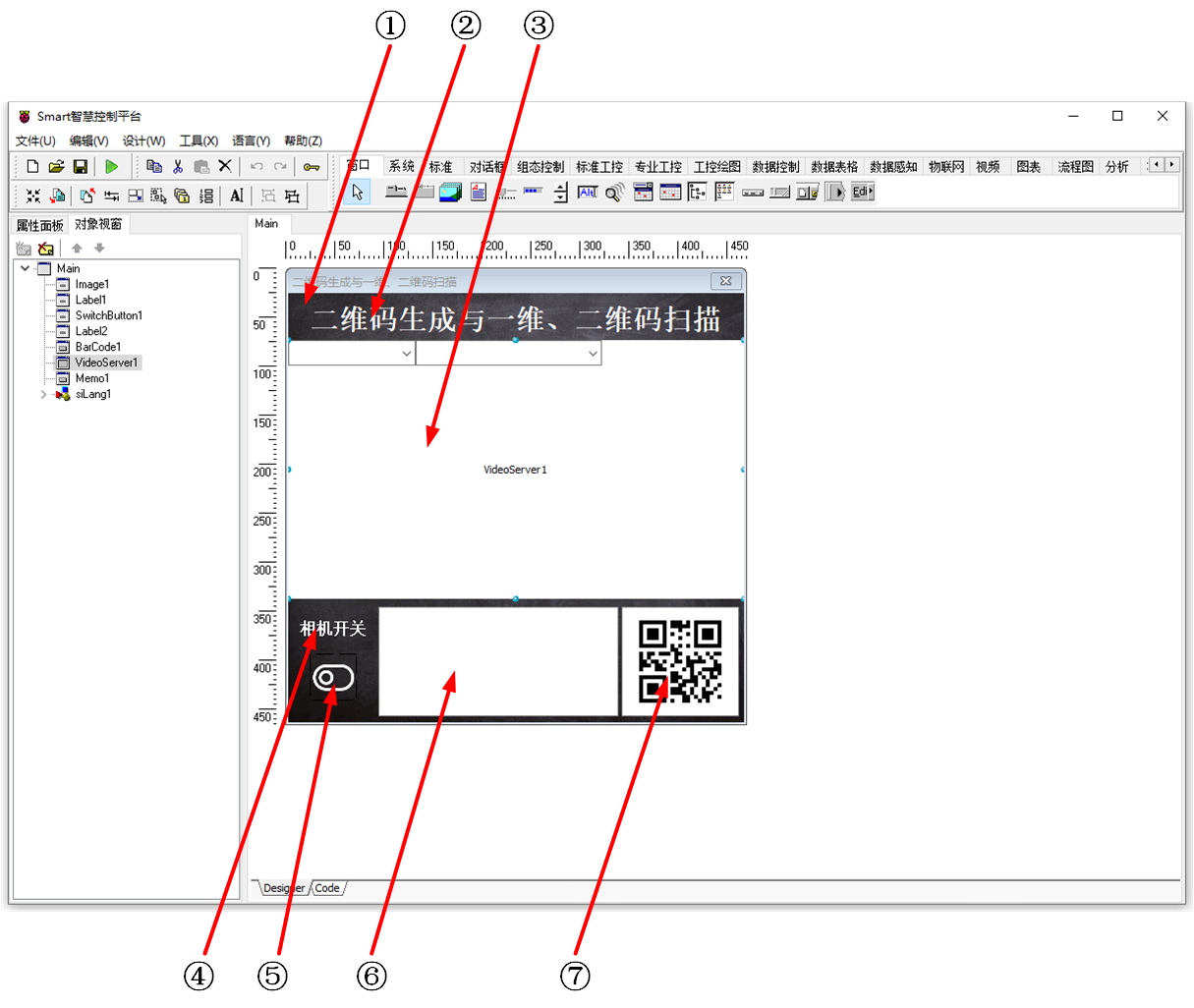Viewport: 1194px width, 1008px height.
Task: Click the Cut scissors icon
Action: [178, 166]
